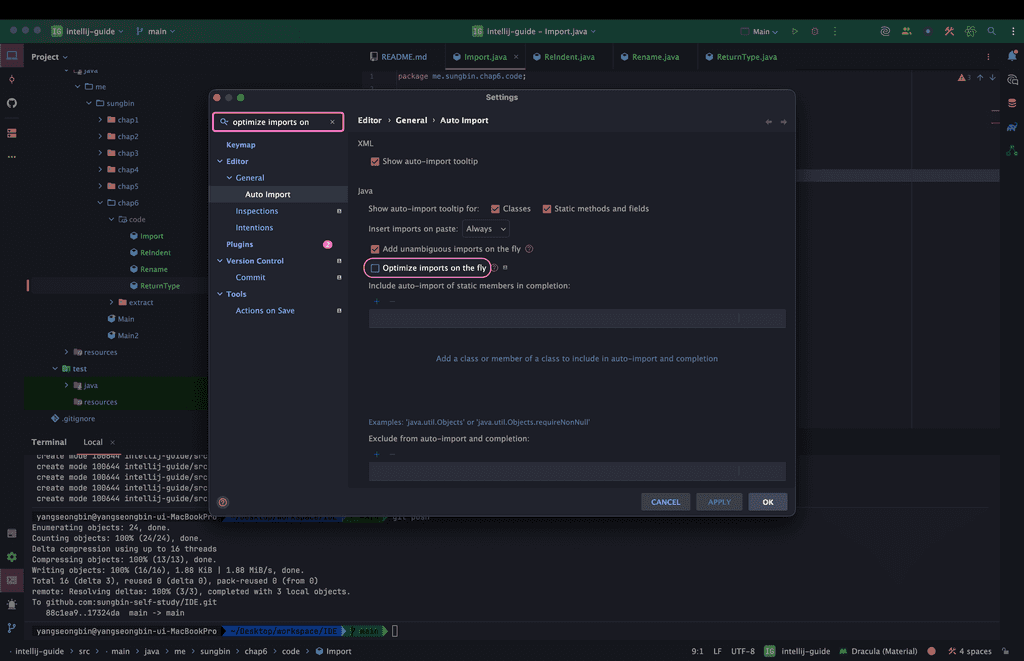1024x661 pixels.
Task: Switch to the ReIndent.java editor tab
Action: click(563, 57)
